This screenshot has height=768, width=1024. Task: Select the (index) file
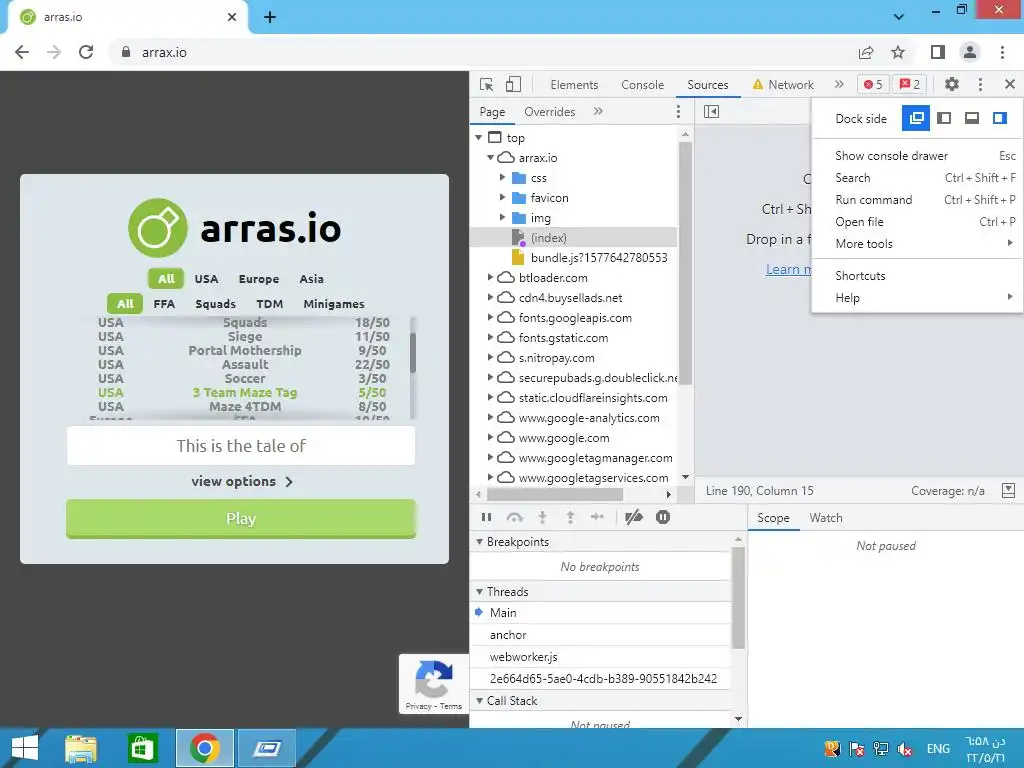549,238
